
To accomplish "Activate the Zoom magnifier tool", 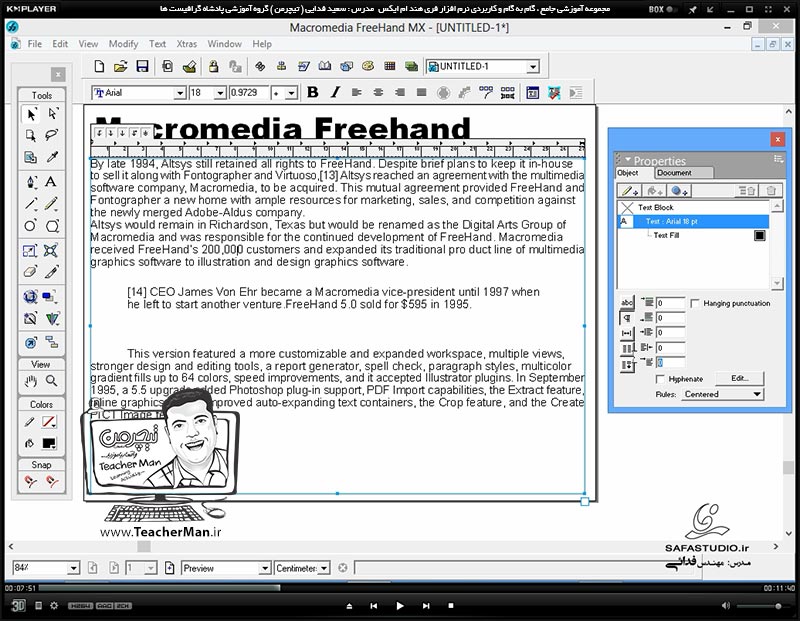I will point(52,381).
